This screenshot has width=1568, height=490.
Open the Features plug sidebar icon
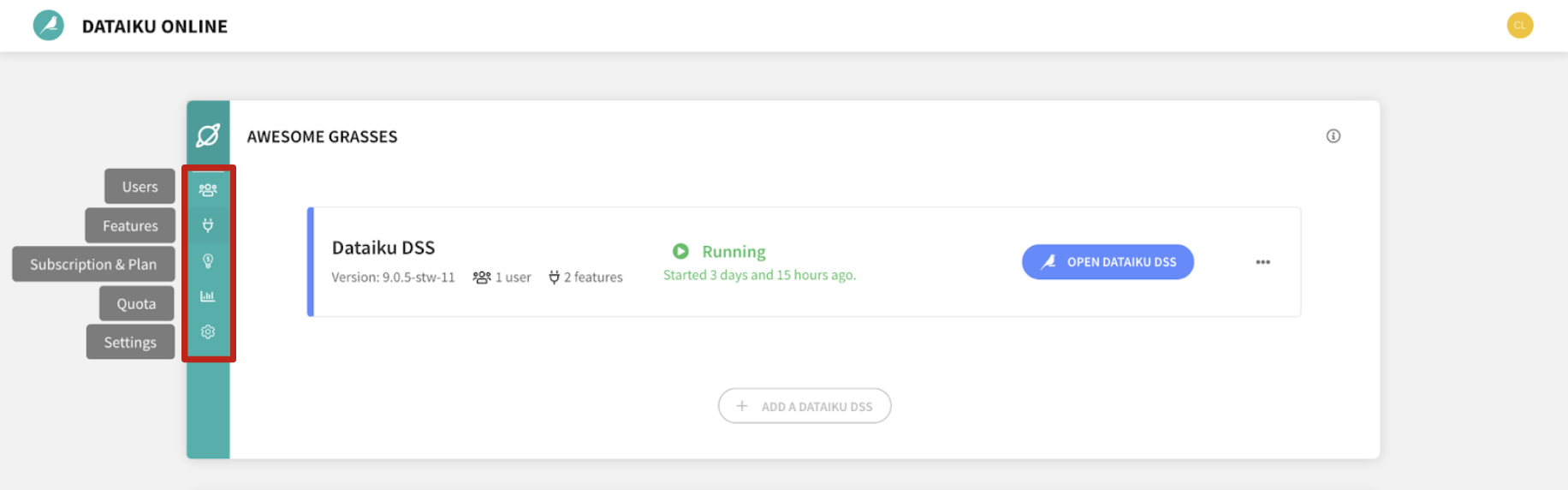[x=208, y=225]
